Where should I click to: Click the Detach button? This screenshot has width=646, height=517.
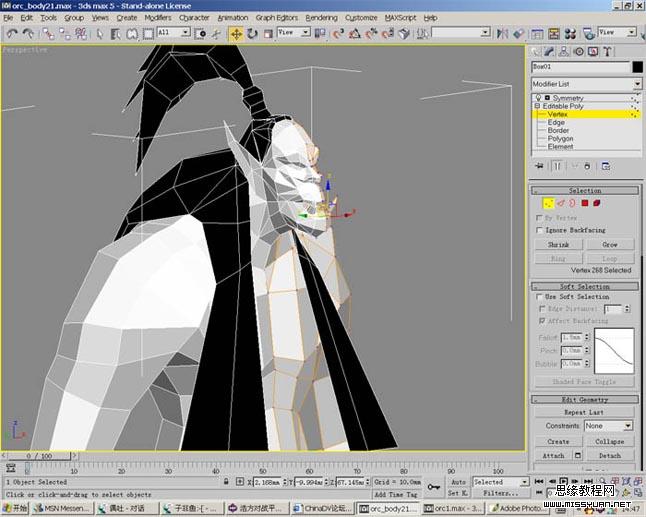pos(610,456)
